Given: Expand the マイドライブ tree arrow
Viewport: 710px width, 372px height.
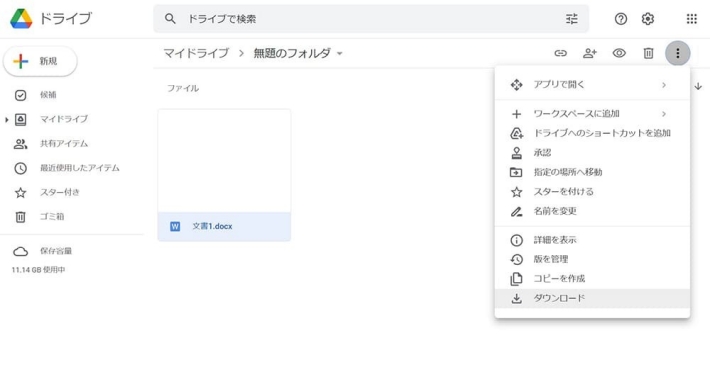Looking at the screenshot, I should 6,119.
